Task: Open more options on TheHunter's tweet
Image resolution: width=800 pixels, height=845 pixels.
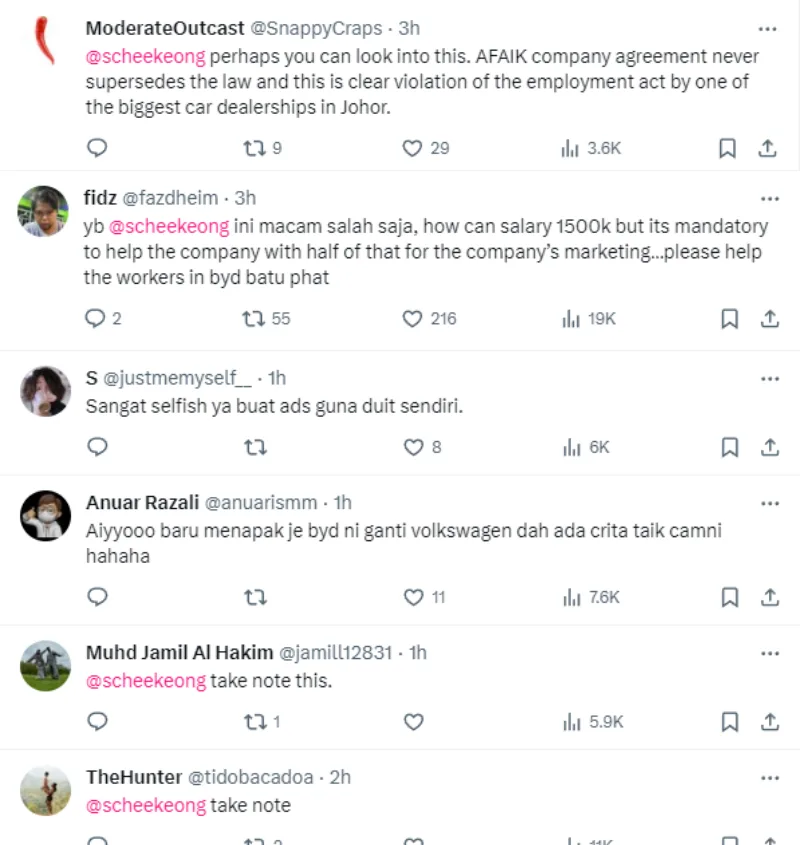Action: click(768, 777)
